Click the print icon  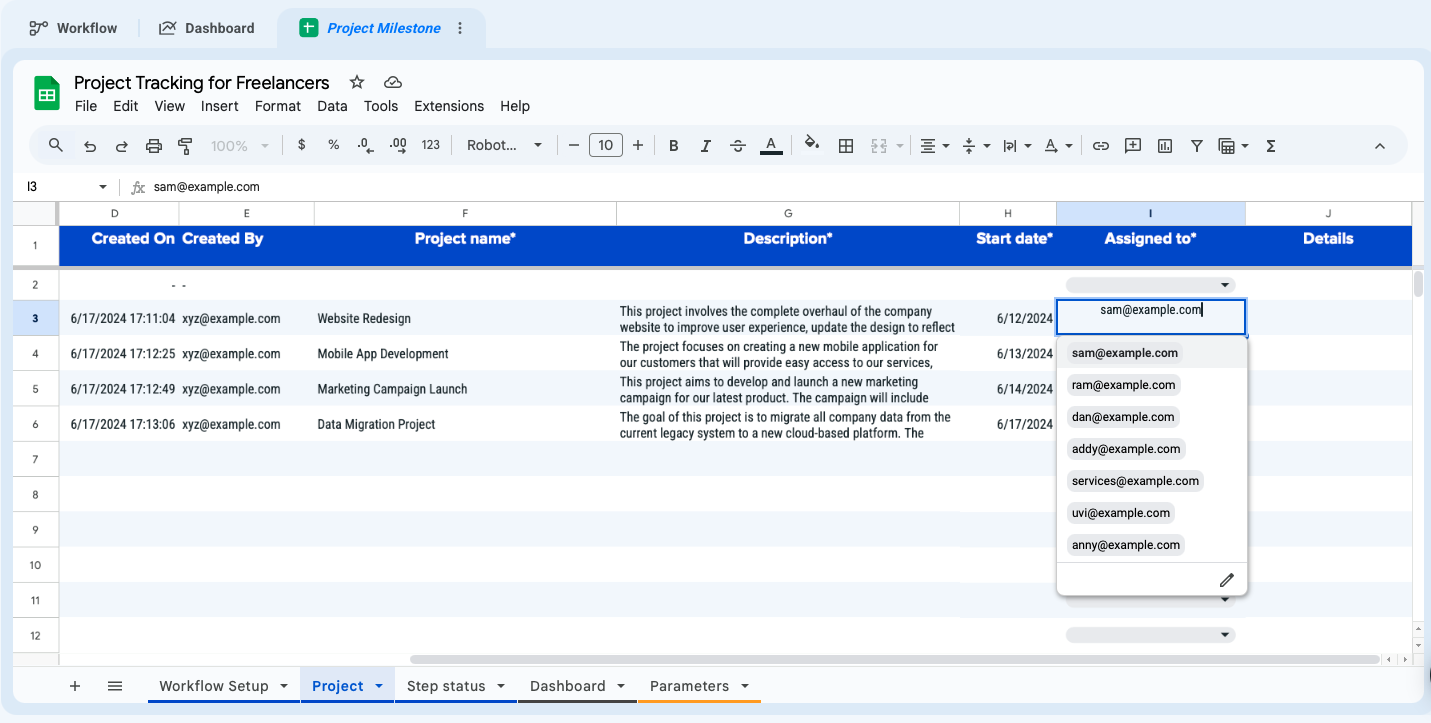pos(154,146)
